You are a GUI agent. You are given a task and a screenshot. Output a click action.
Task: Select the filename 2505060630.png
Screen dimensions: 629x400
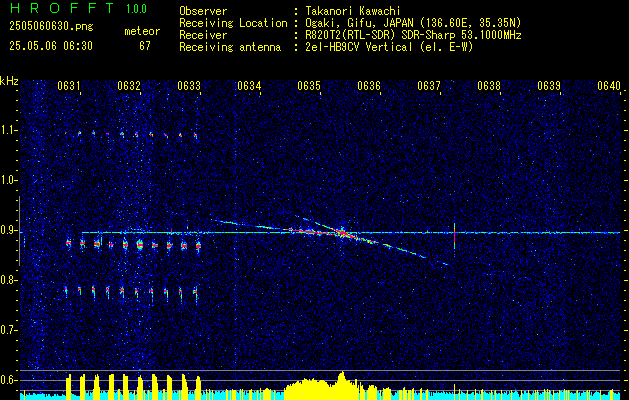click(x=51, y=27)
